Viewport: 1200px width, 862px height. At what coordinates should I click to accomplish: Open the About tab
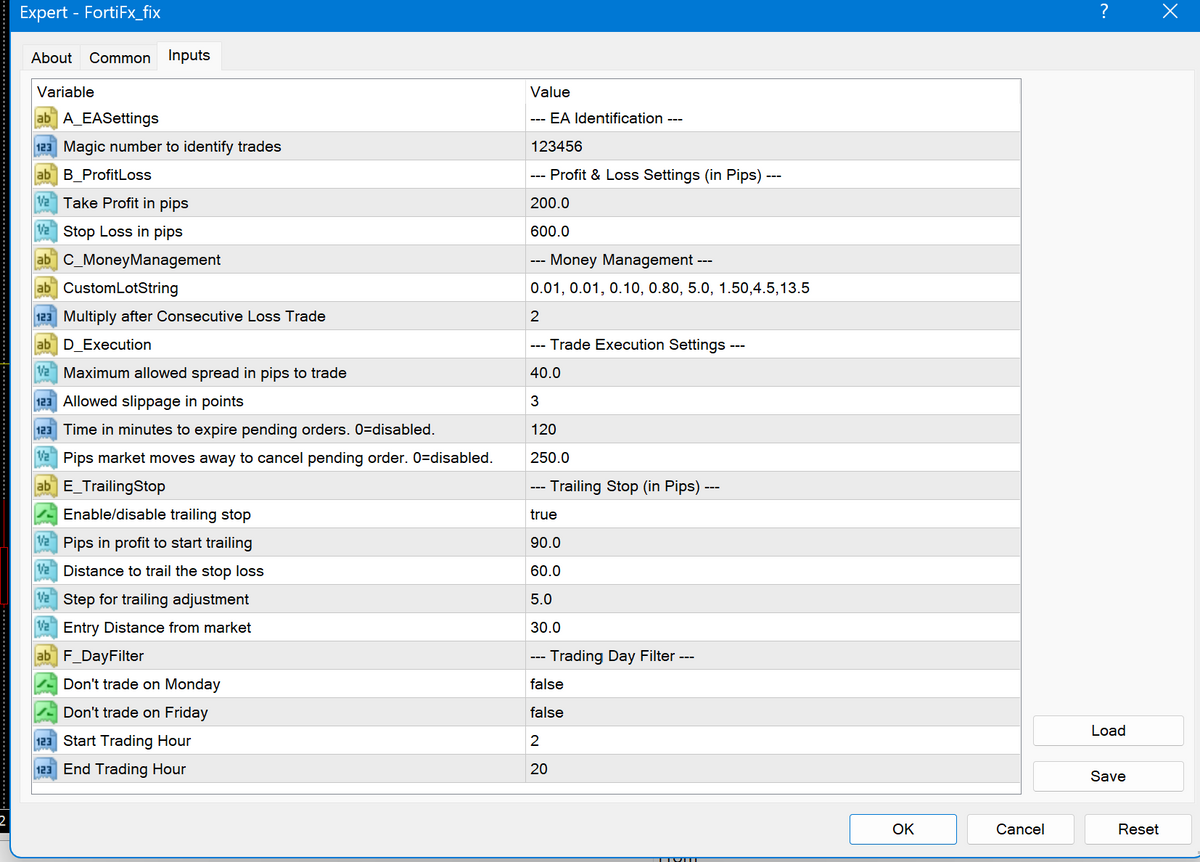coord(51,57)
